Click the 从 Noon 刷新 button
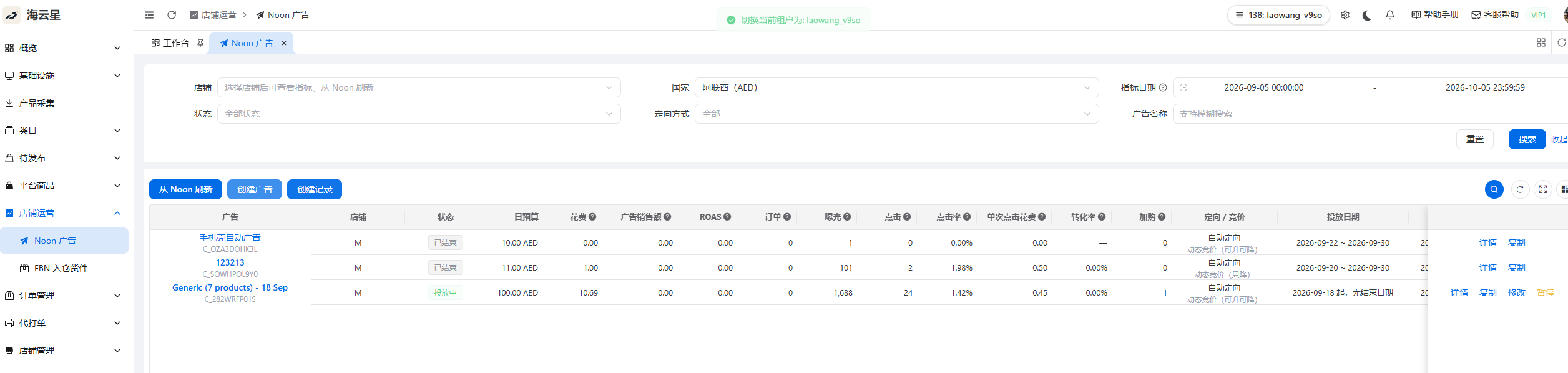 (185, 189)
